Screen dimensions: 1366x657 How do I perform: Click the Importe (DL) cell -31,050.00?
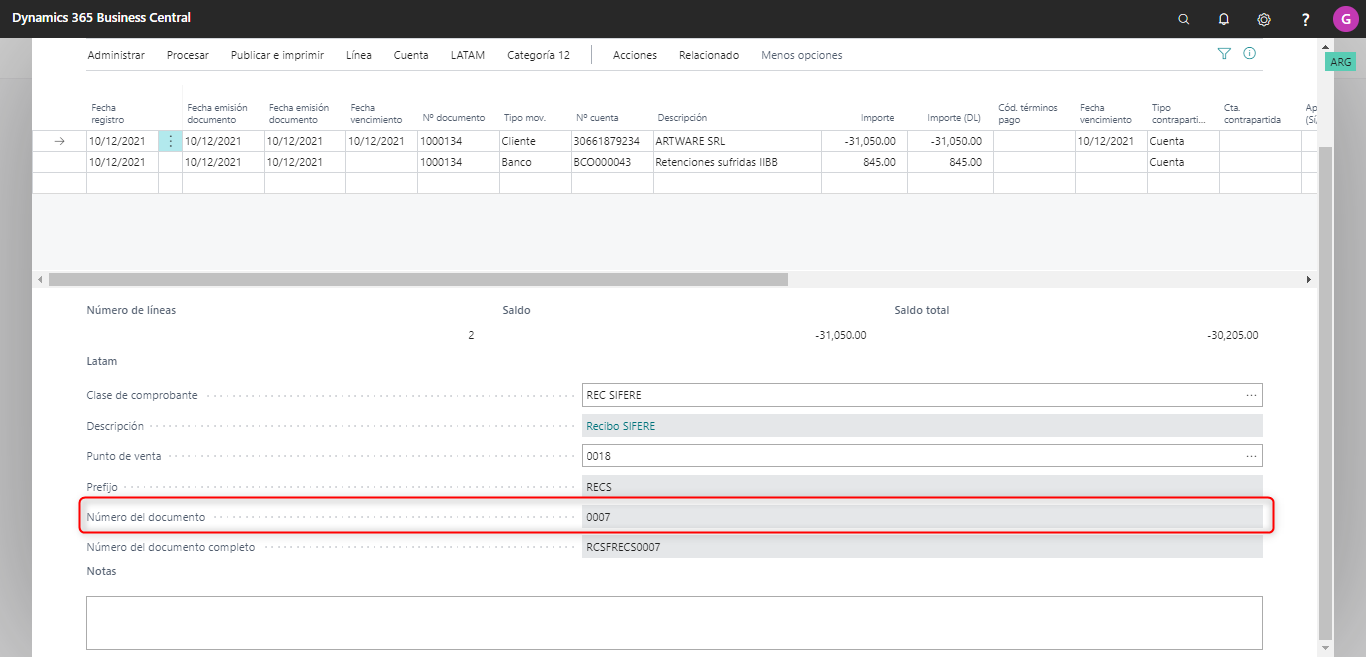coord(950,141)
